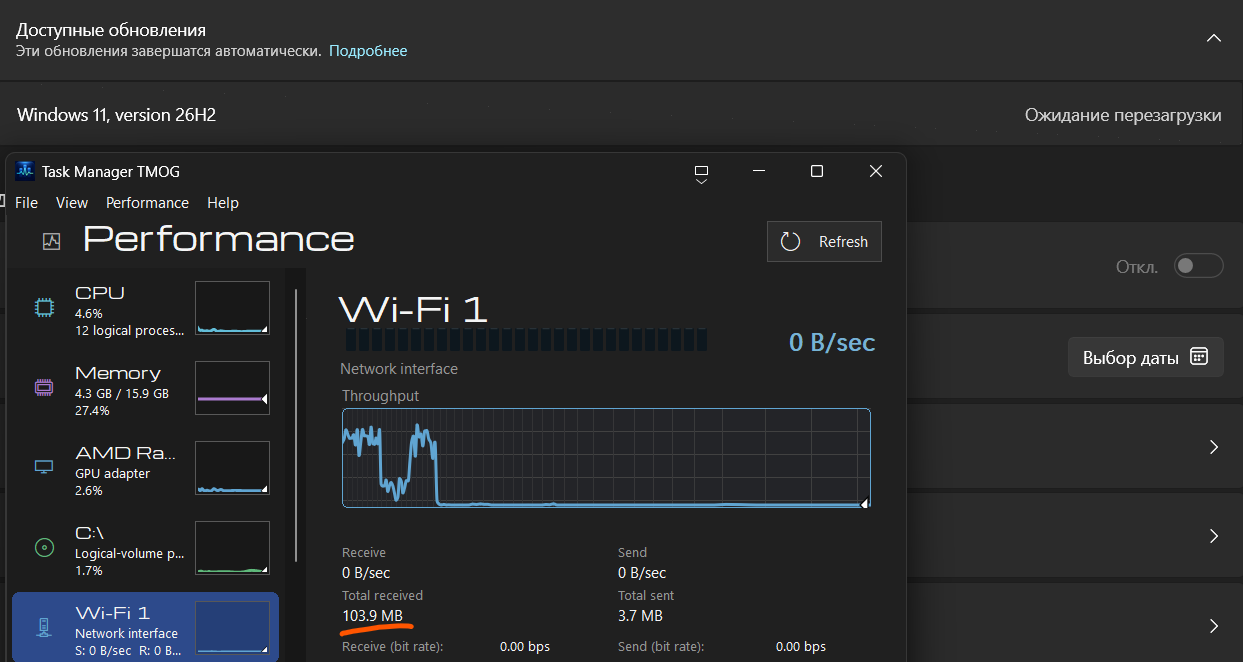Screen dimensions: 1243x662
Task: Click the C:\ disk icon
Action: 44,547
